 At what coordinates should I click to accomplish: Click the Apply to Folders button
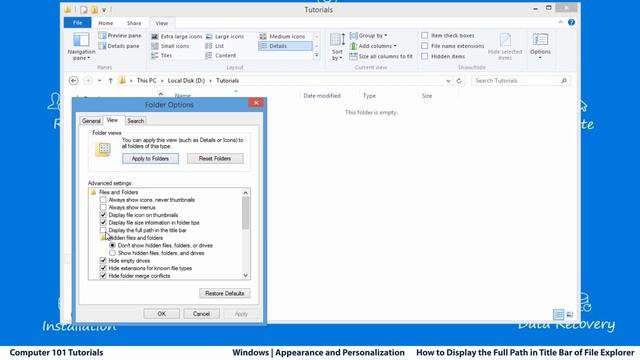point(150,158)
